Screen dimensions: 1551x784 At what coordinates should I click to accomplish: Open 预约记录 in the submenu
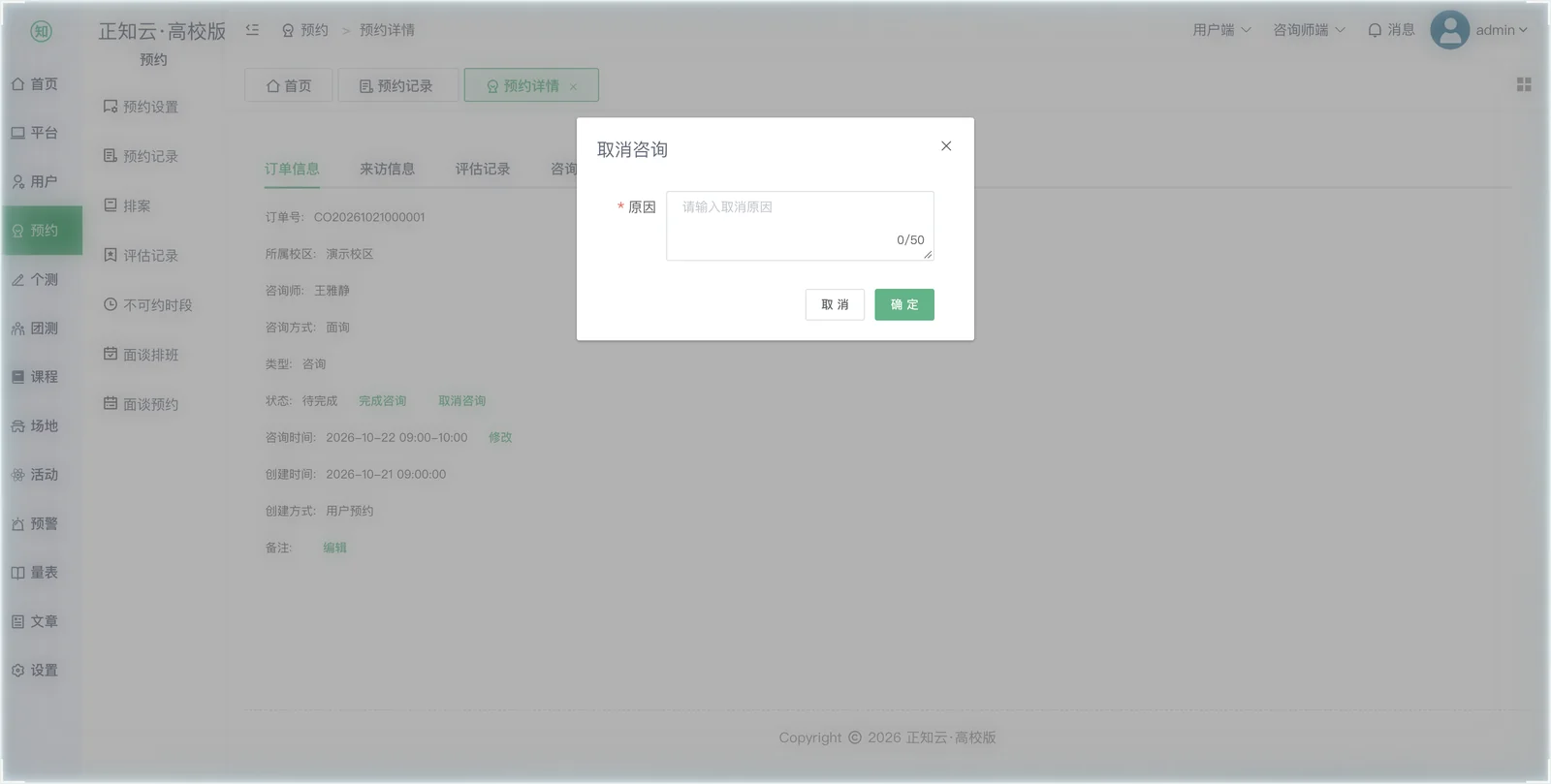click(x=142, y=156)
